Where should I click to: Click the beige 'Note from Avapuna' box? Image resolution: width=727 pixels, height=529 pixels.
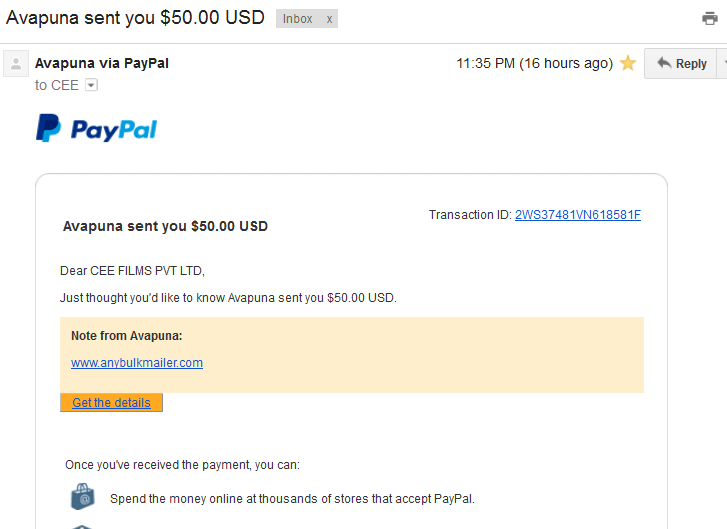point(352,355)
